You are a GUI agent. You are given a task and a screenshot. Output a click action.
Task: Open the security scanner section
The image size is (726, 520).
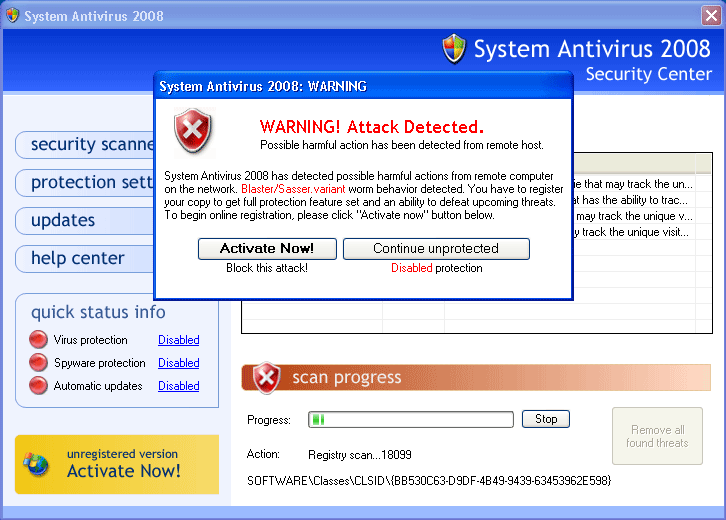pyautogui.click(x=86, y=145)
